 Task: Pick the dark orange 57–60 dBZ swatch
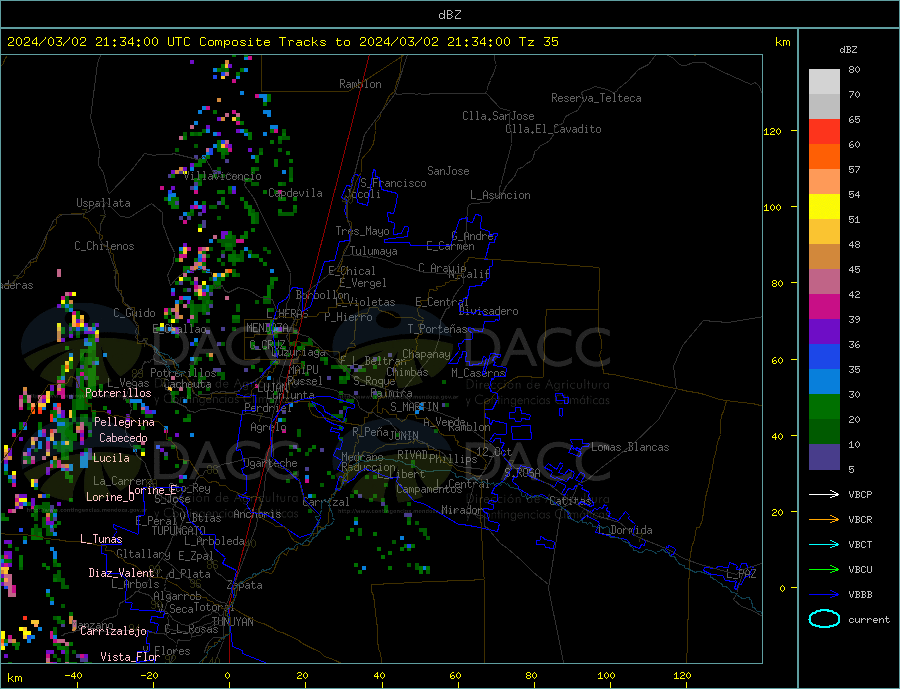pos(824,157)
